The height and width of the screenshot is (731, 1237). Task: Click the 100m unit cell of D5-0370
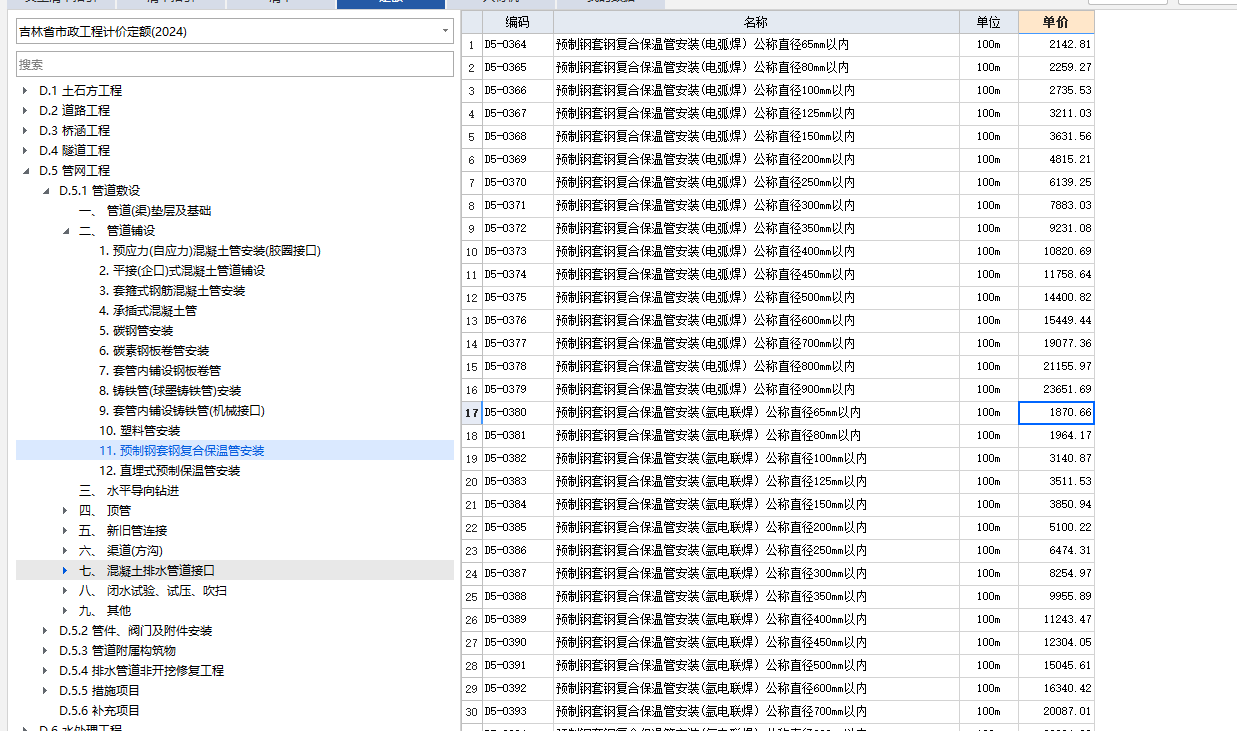[x=988, y=183]
